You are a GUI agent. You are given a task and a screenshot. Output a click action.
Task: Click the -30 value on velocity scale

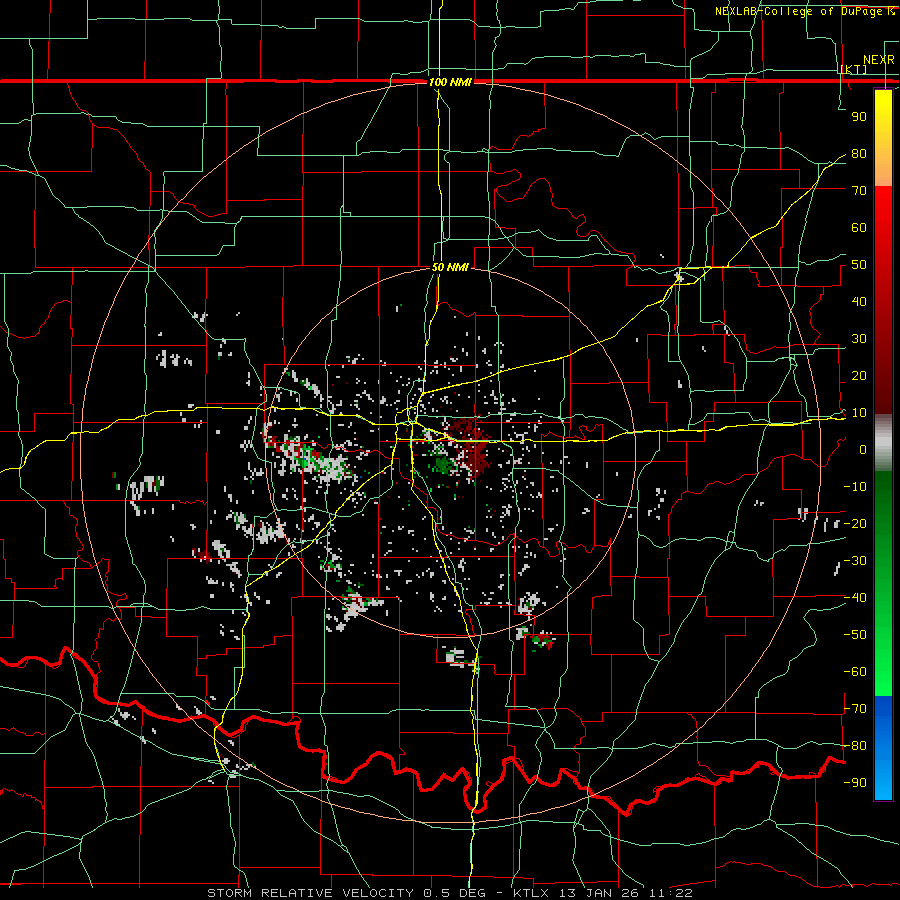(x=855, y=561)
